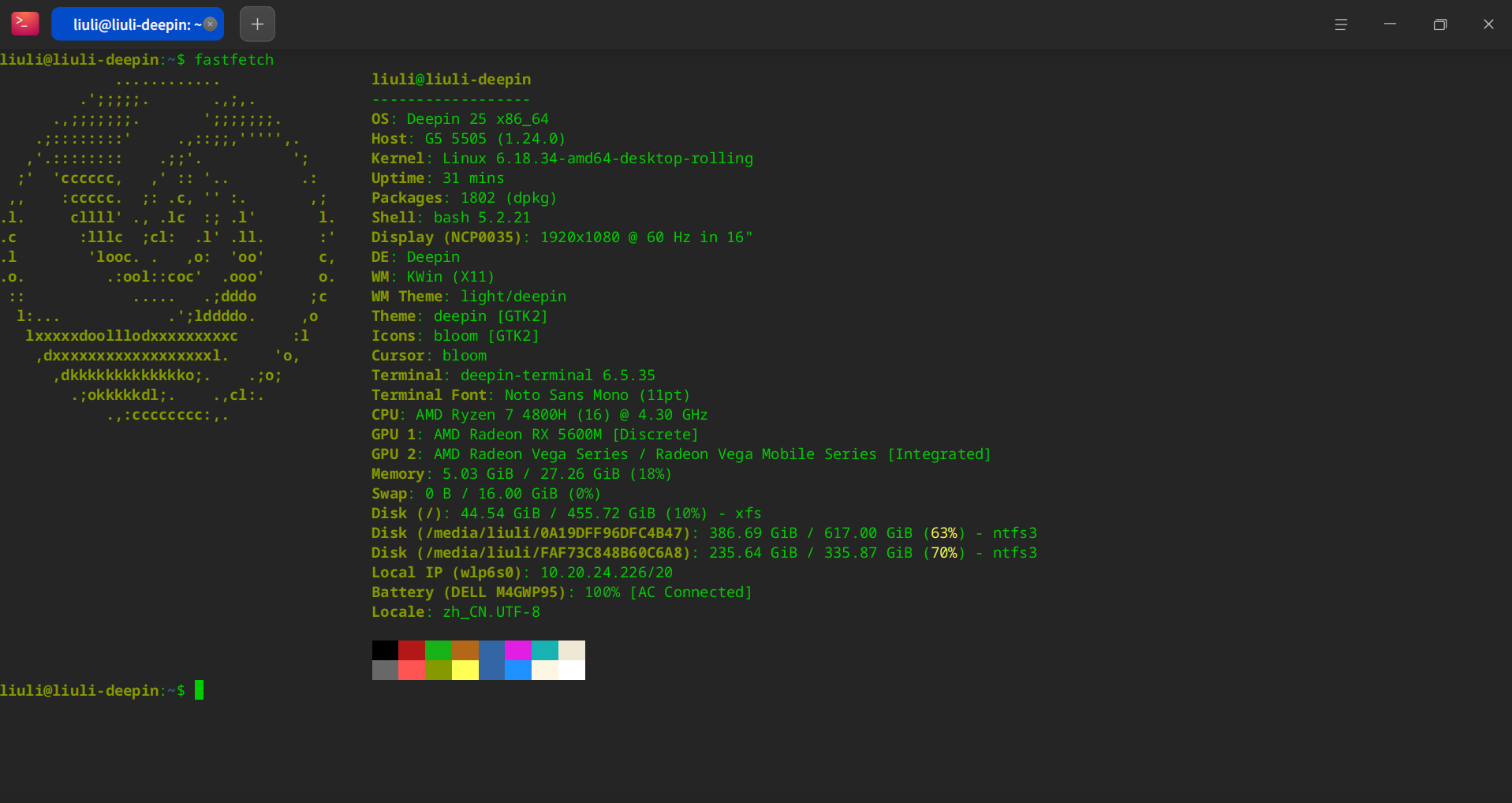Select the liuli@liuli-deepin: ~ tab
This screenshot has height=803, width=1512.
(x=137, y=24)
